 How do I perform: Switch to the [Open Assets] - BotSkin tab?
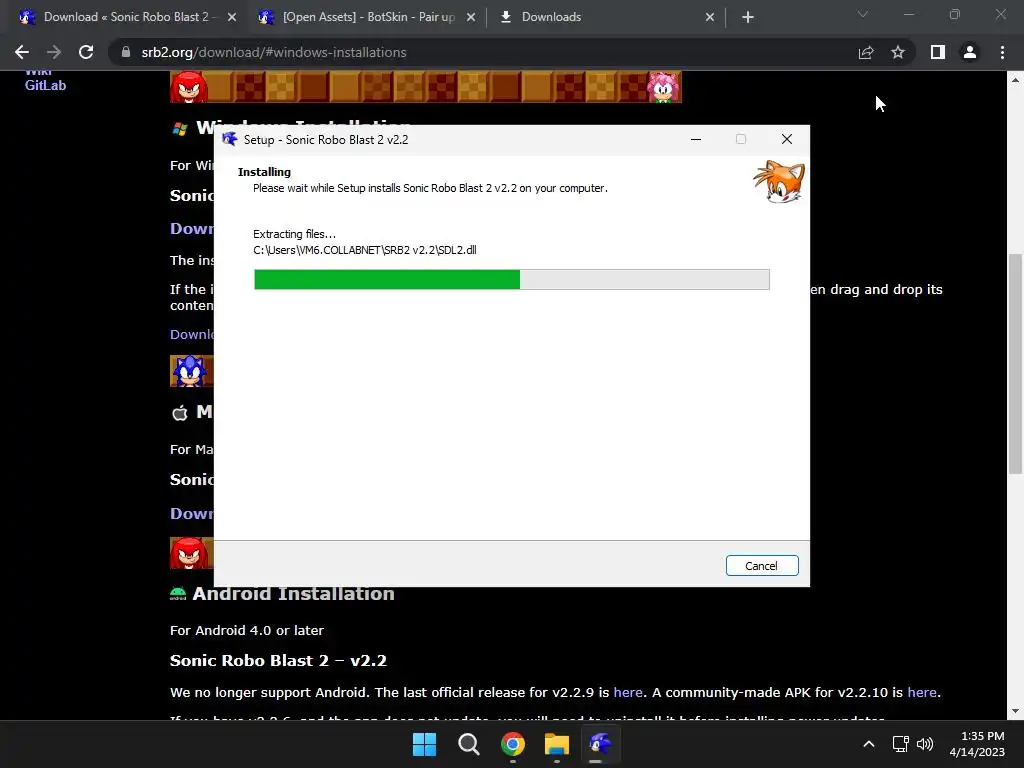click(367, 17)
